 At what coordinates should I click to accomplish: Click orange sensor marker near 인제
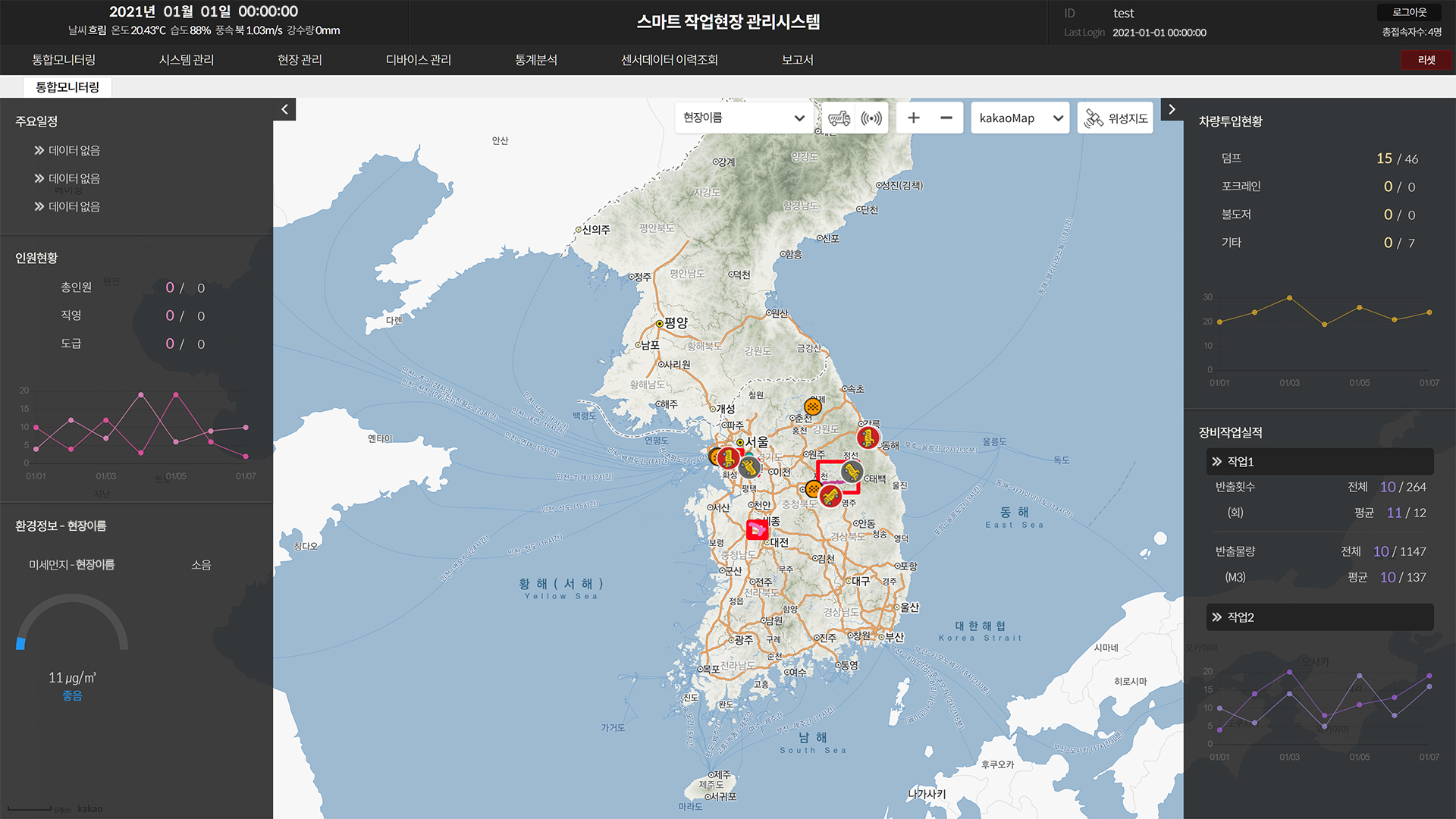tap(813, 407)
